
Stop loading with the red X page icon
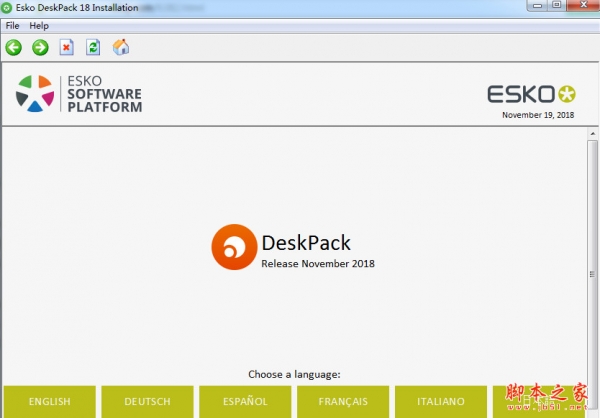click(x=67, y=47)
